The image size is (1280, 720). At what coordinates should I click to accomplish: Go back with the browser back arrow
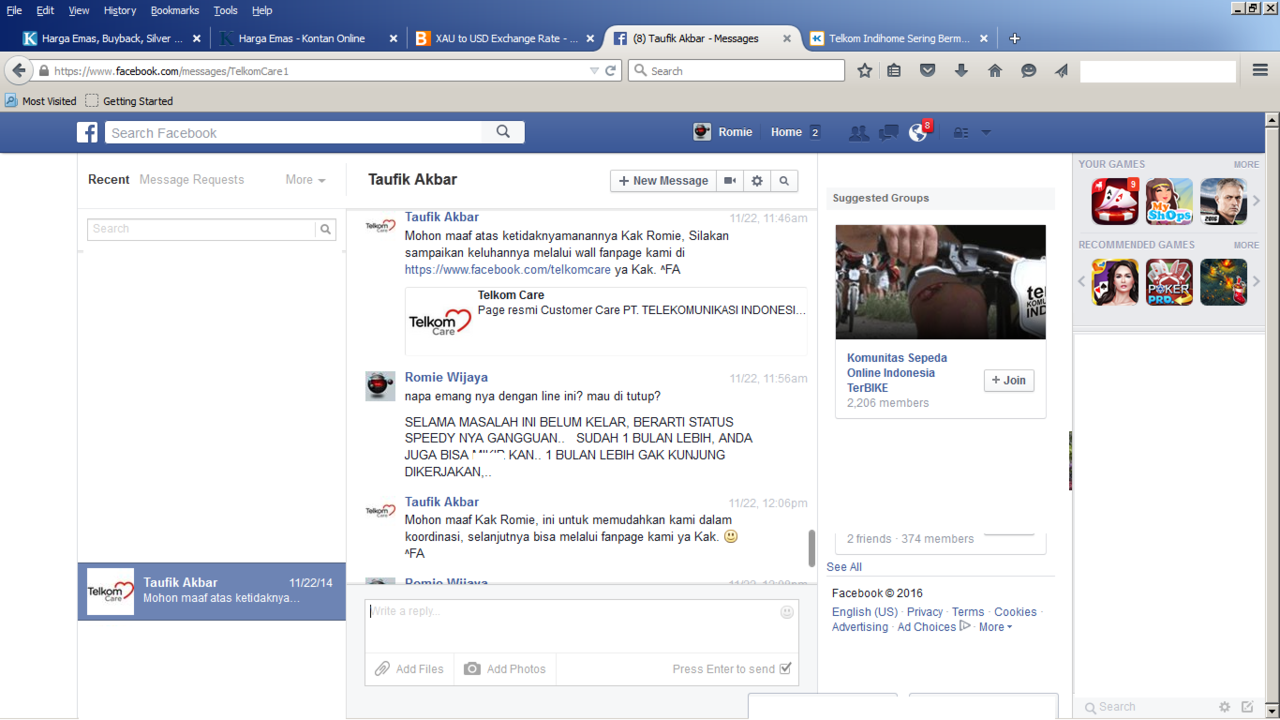[19, 71]
